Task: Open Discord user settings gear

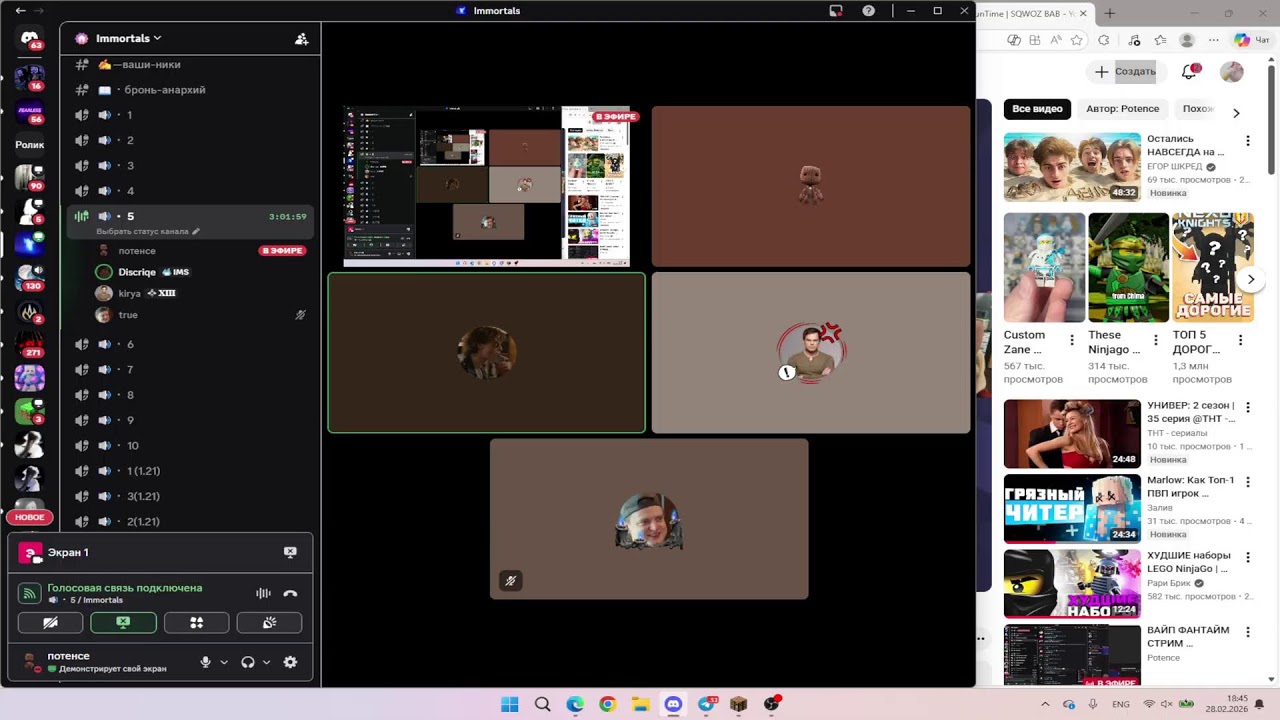Action: 290,662
